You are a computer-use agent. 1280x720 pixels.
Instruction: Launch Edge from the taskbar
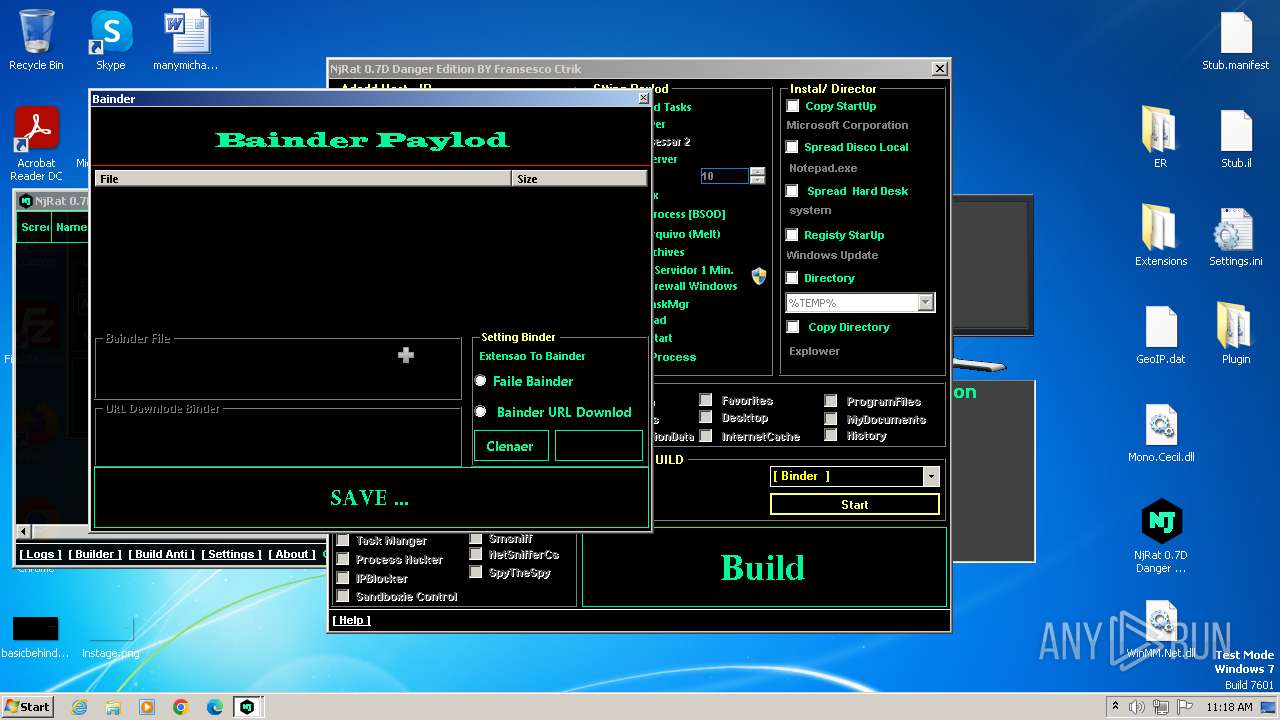tap(215, 707)
